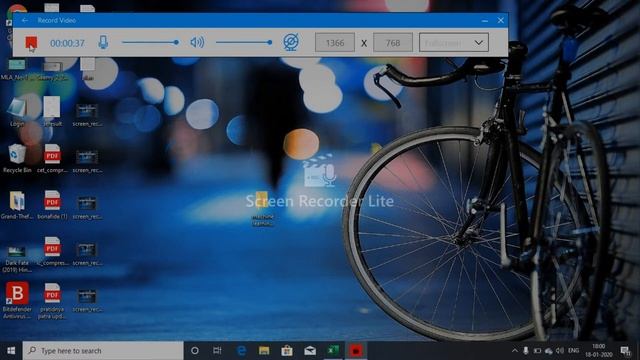Expand hidden system tray icons chevron

coord(515,351)
